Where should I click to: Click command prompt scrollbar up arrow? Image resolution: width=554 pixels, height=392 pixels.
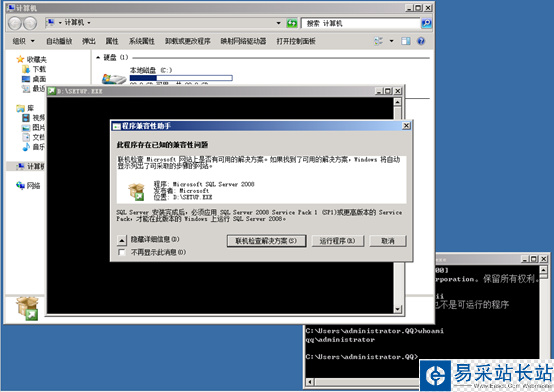pos(544,270)
